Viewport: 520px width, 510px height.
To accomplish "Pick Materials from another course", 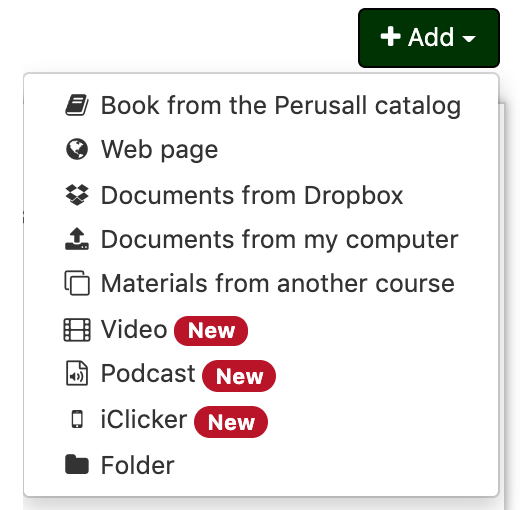I will (278, 283).
